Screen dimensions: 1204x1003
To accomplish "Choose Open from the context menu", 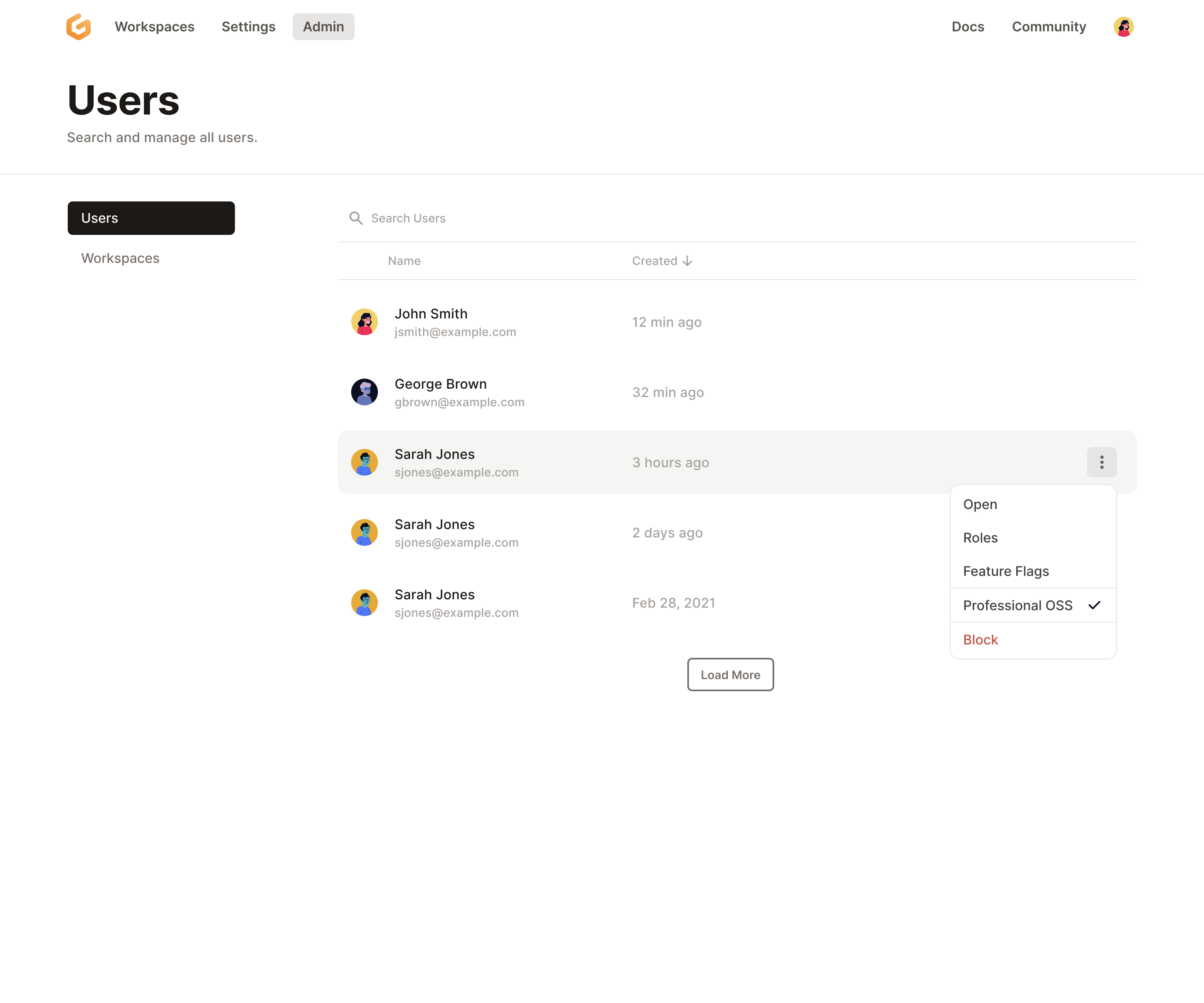I will (x=1033, y=504).
